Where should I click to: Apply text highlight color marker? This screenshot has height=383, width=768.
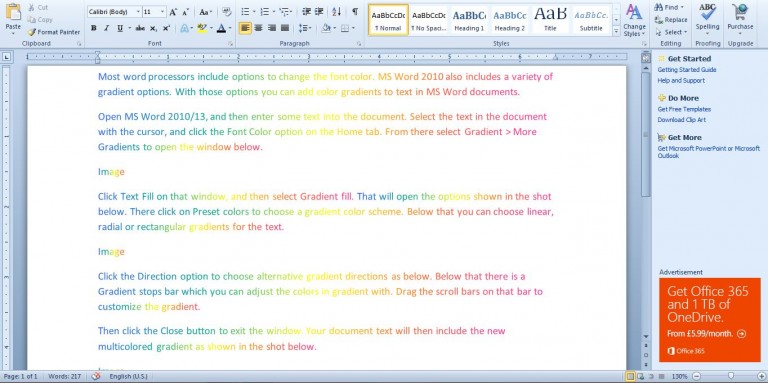(x=201, y=28)
